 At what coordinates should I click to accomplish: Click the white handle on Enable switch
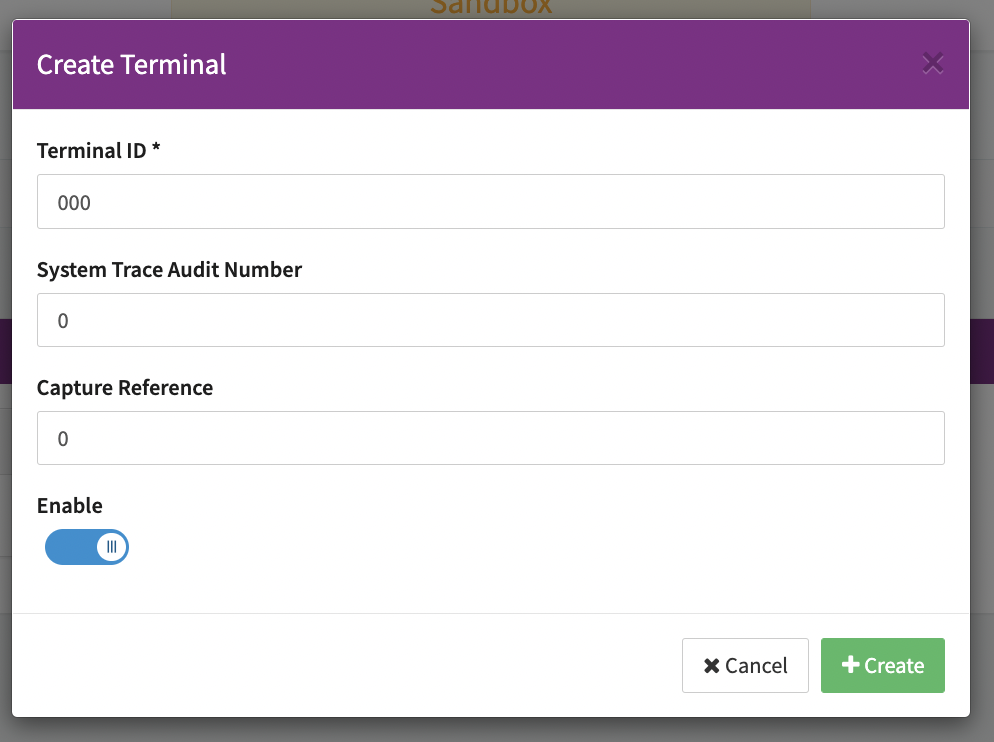[111, 547]
